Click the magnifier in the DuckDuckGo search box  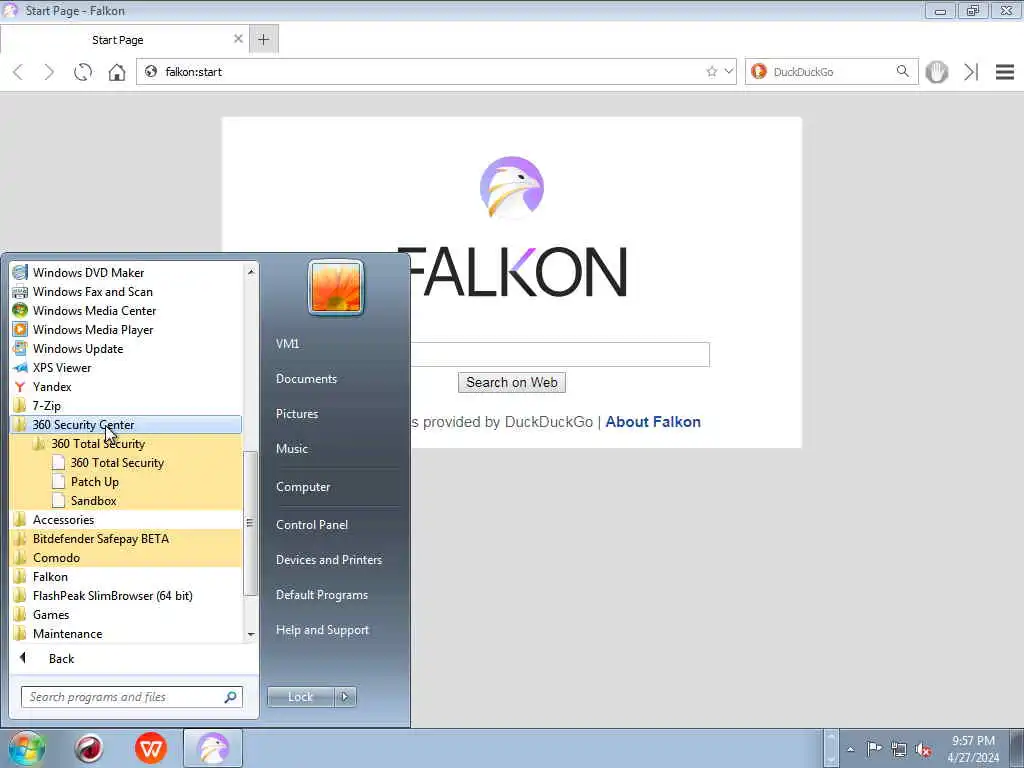(903, 71)
